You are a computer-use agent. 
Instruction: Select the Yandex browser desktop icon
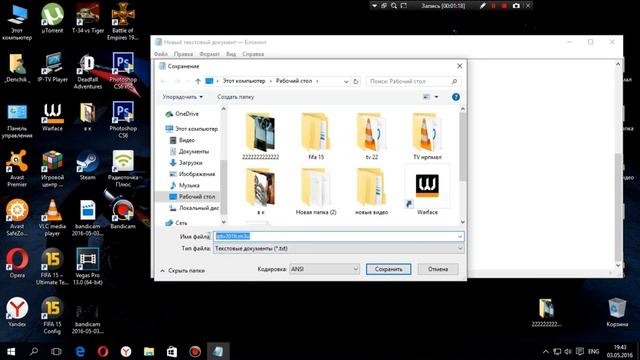click(x=17, y=312)
